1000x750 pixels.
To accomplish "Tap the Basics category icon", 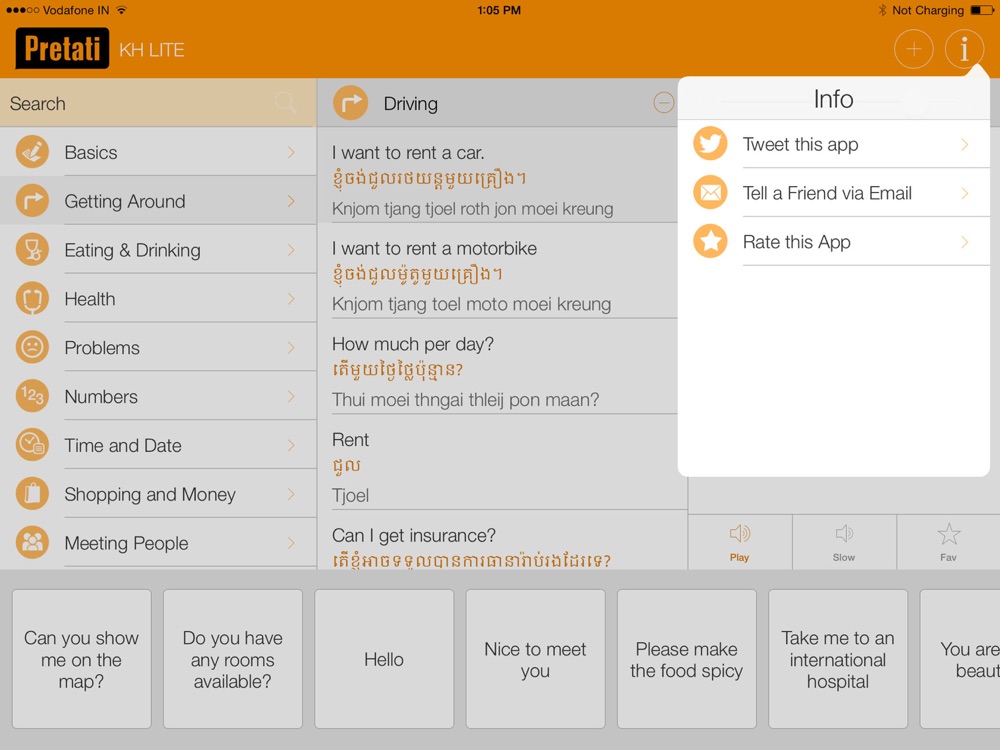I will [32, 152].
